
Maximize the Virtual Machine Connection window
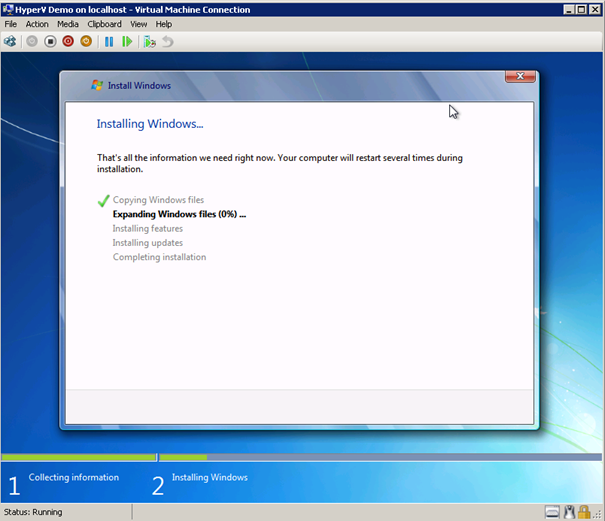pyautogui.click(x=581, y=10)
